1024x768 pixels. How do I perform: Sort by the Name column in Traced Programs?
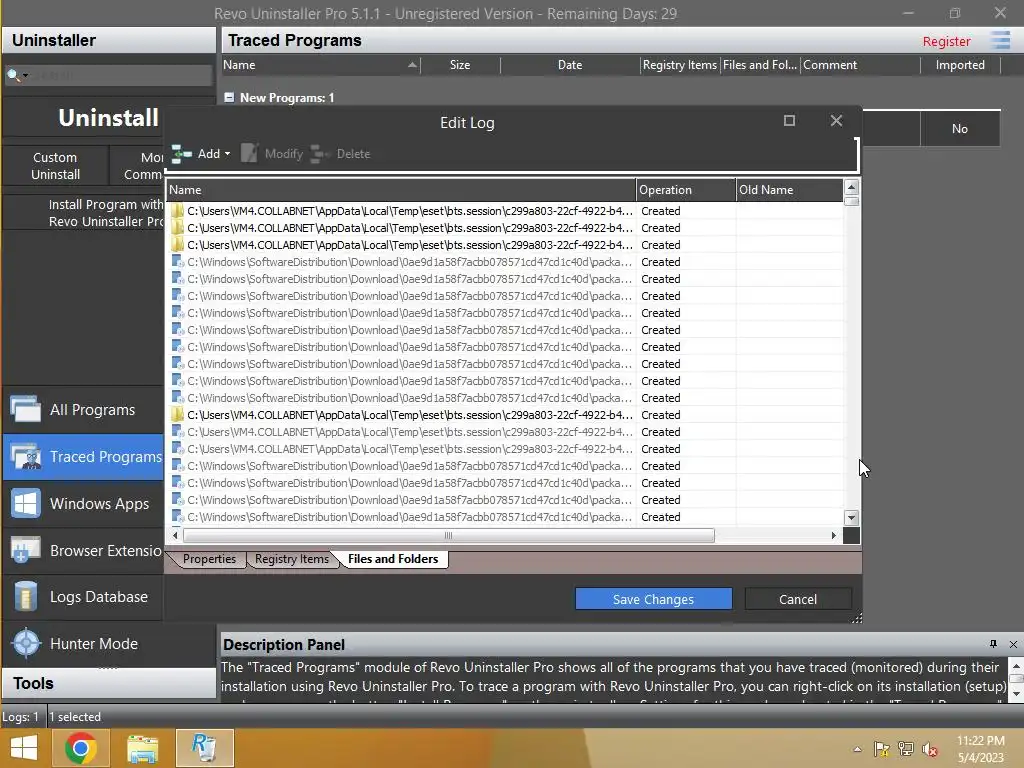pyautogui.click(x=320, y=65)
